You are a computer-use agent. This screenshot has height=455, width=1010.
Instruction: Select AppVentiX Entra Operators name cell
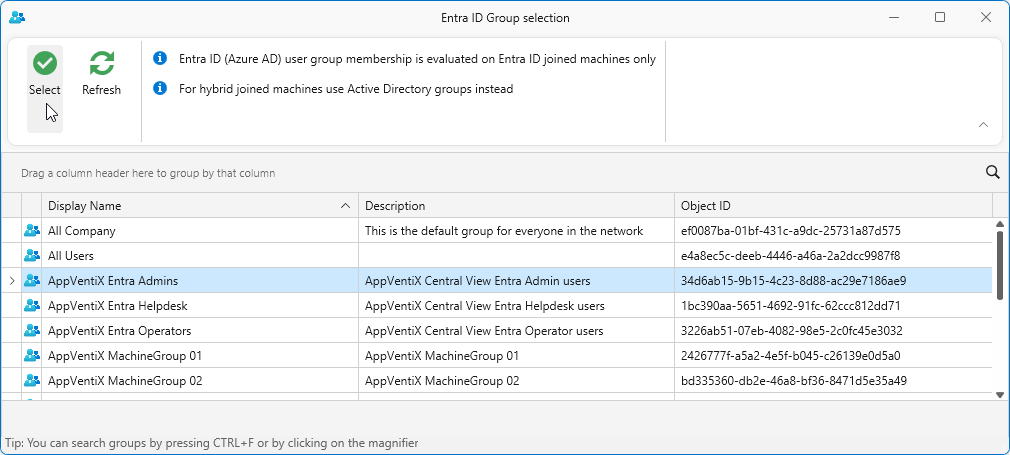pyautogui.click(x=200, y=331)
